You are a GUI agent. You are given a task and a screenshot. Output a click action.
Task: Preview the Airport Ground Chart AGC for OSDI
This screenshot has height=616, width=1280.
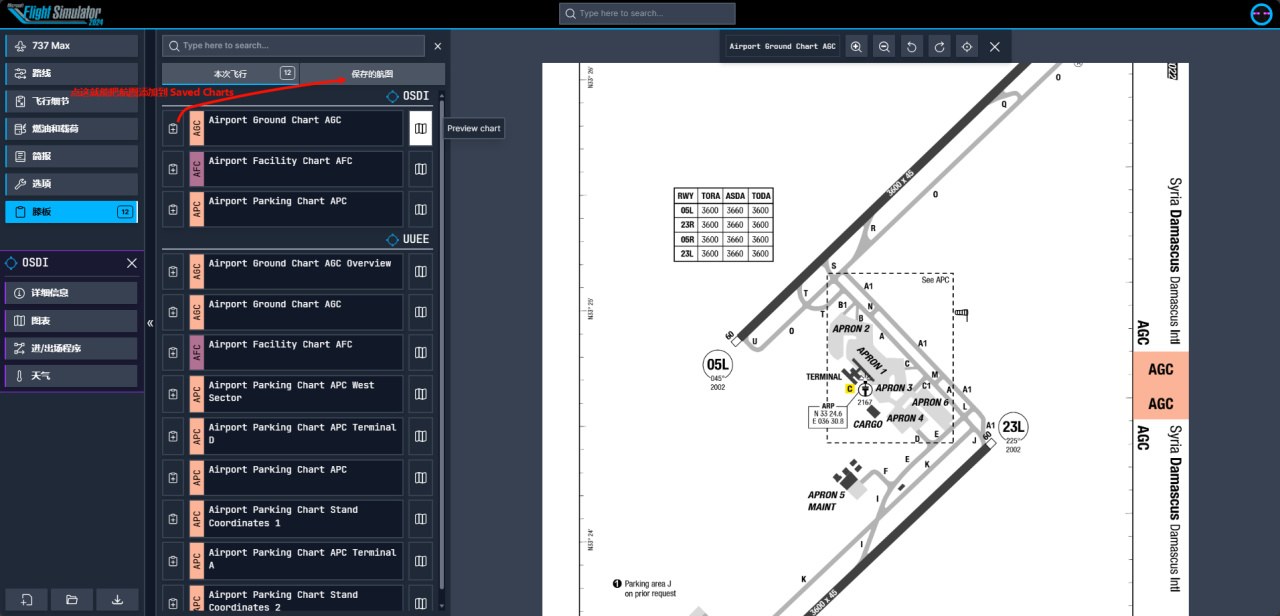[421, 128]
